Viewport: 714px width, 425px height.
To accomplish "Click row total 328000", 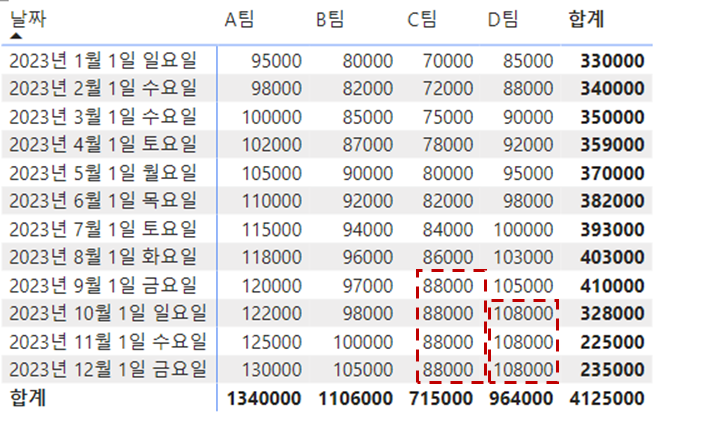I will [x=612, y=314].
